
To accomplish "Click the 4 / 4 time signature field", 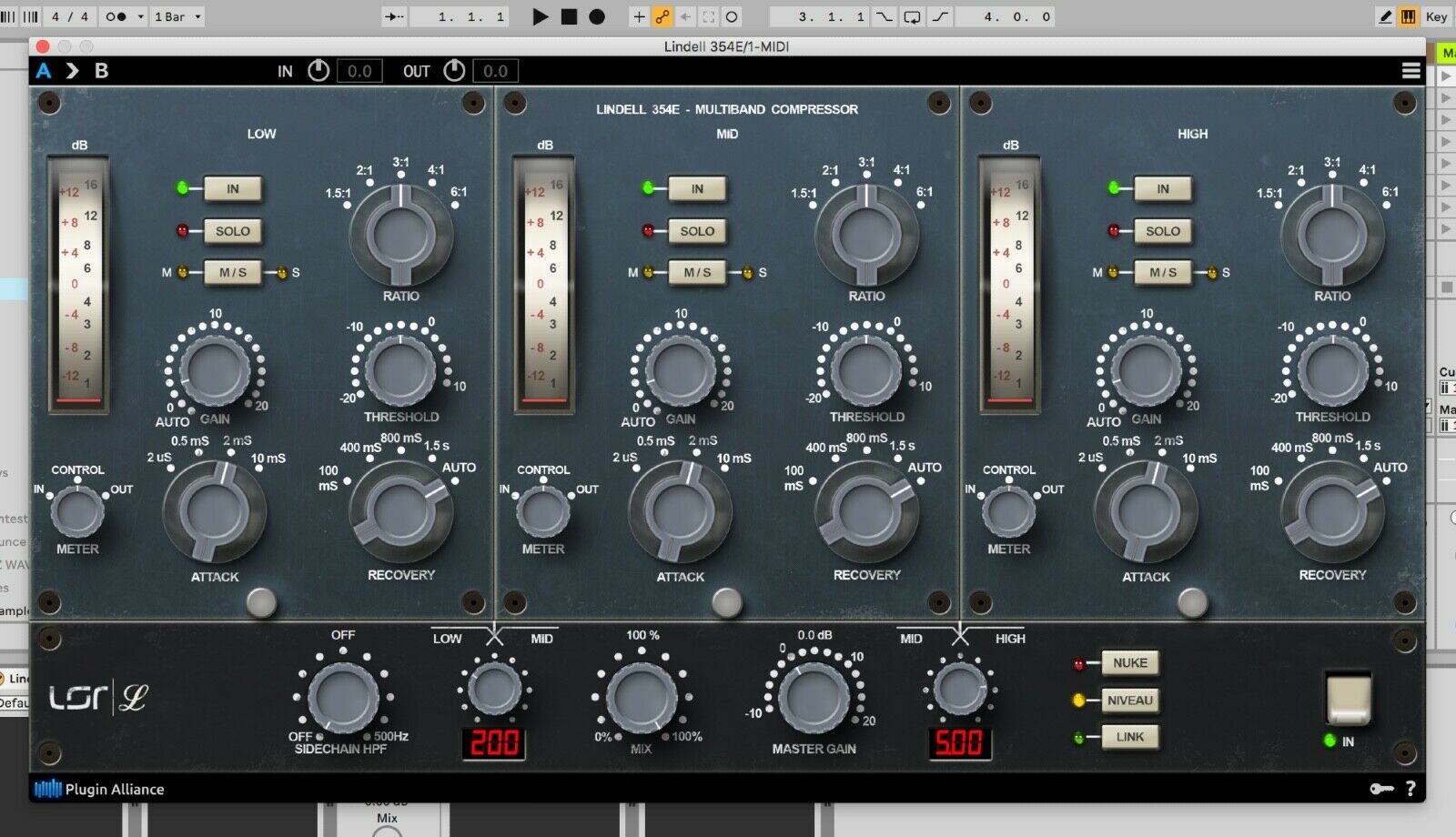I will [70, 16].
